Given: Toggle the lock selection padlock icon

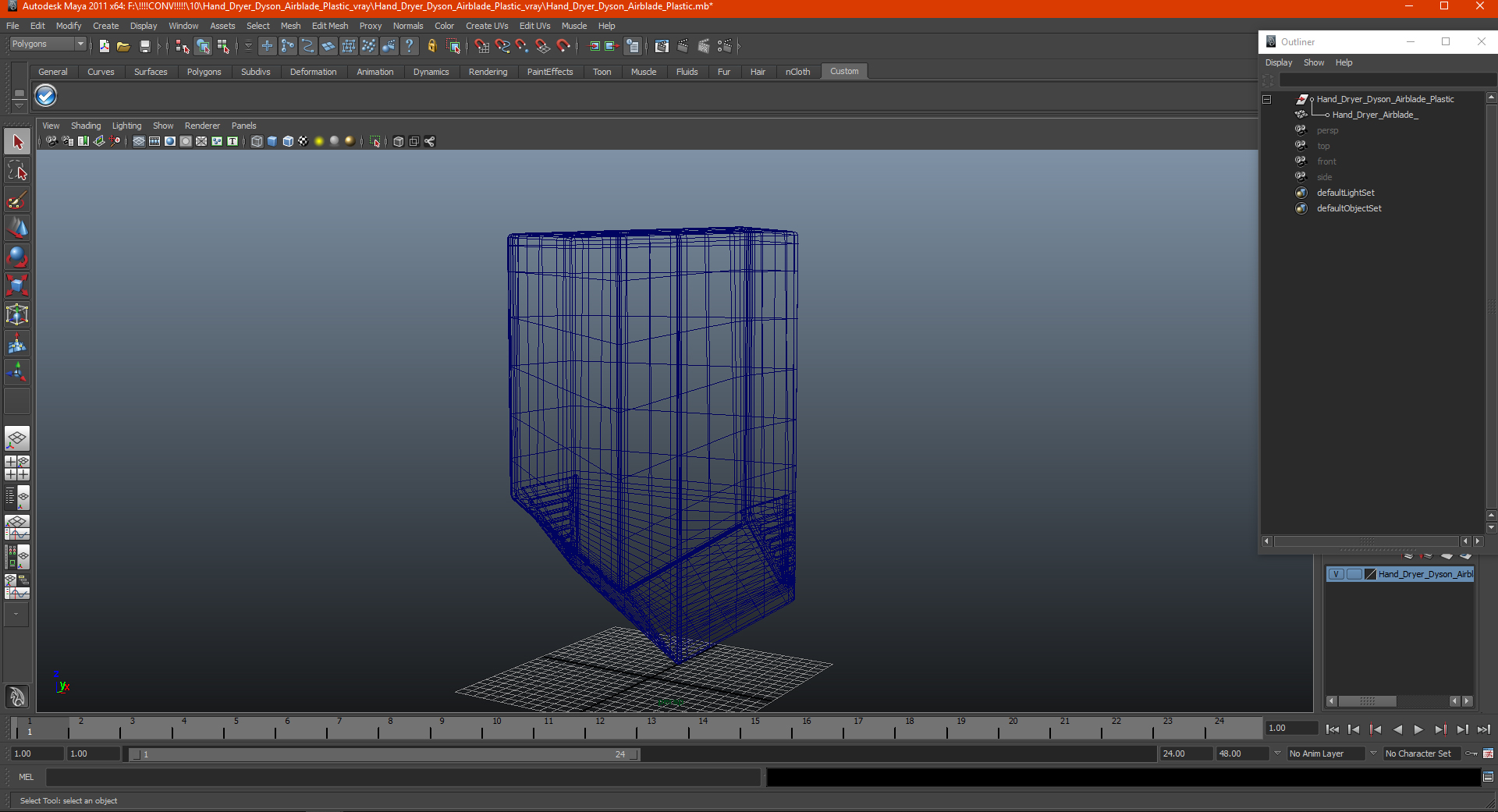Looking at the screenshot, I should pyautogui.click(x=431, y=46).
